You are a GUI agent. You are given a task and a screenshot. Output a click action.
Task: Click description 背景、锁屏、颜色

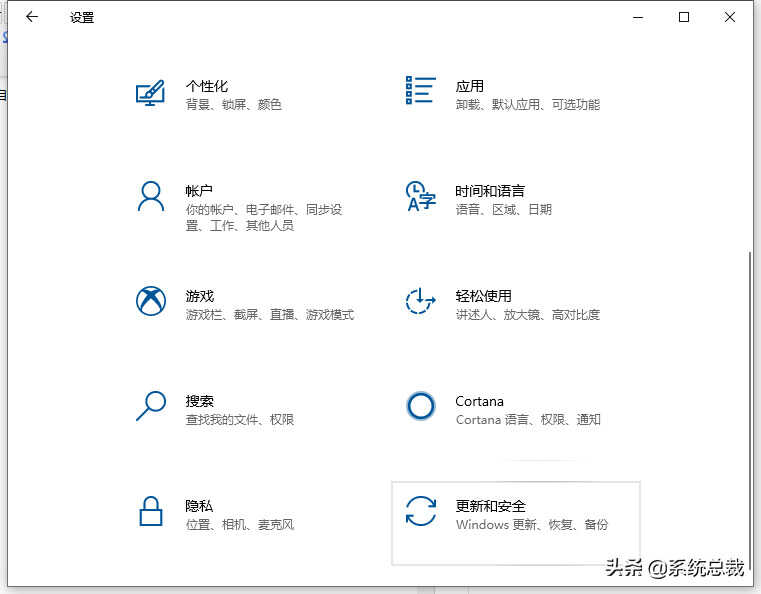pyautogui.click(x=233, y=104)
